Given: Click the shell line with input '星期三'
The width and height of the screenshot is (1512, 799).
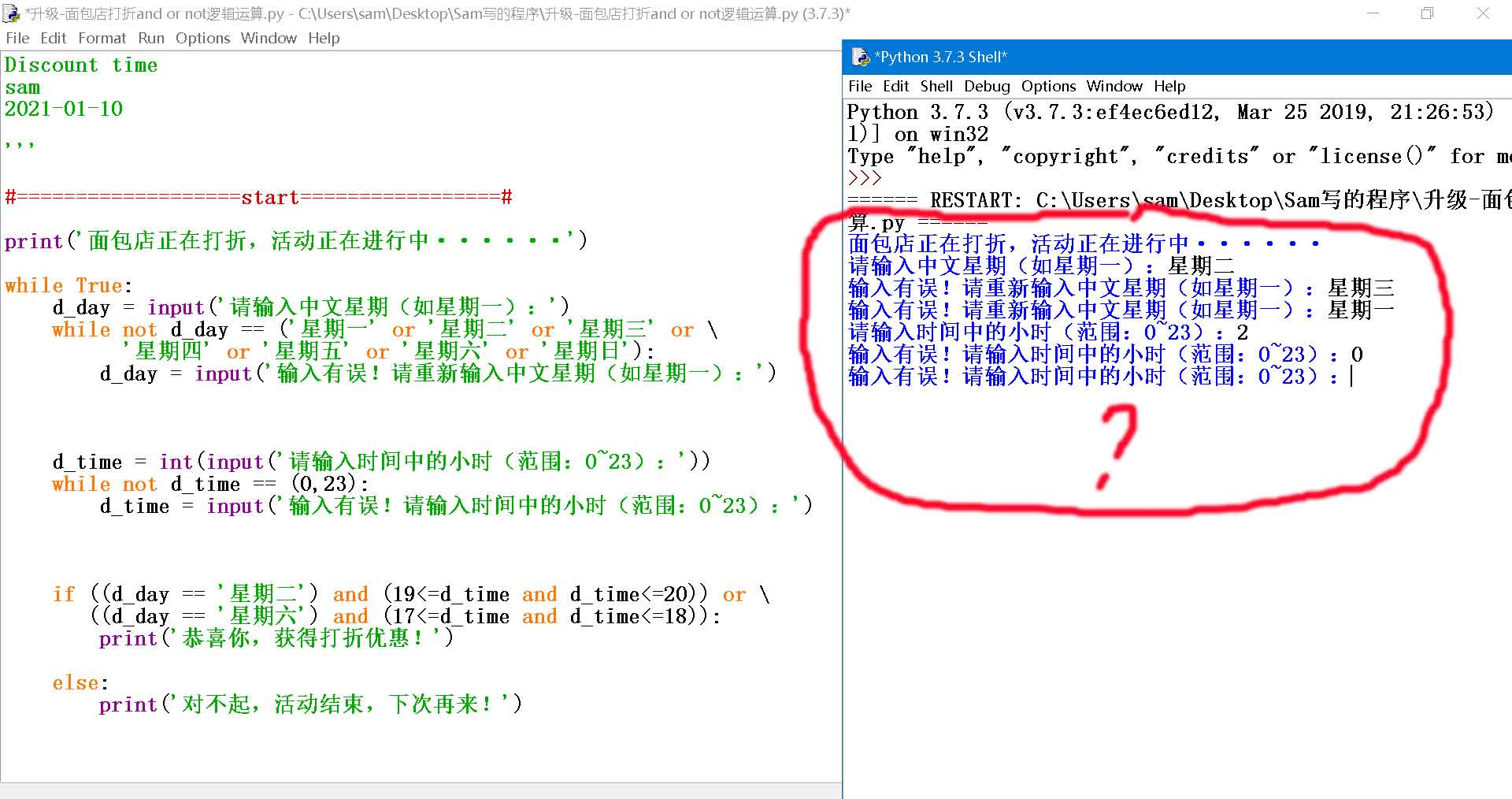Looking at the screenshot, I should click(x=1121, y=288).
